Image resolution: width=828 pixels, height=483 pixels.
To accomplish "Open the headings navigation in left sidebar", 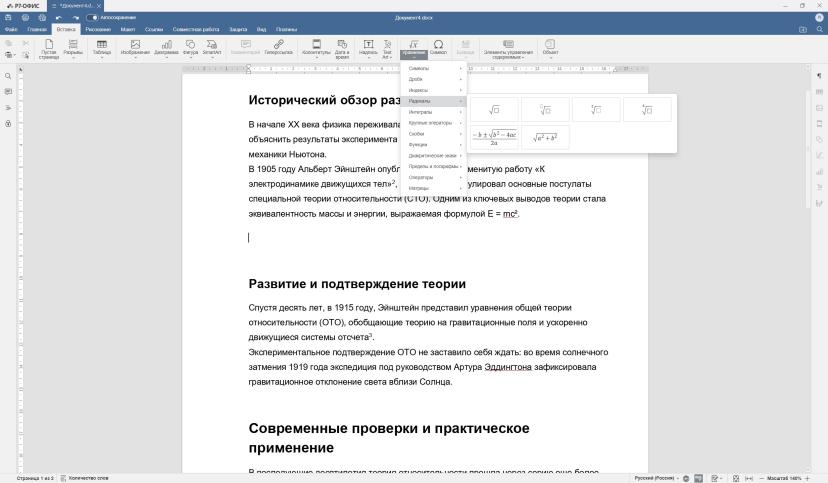I will coord(8,108).
